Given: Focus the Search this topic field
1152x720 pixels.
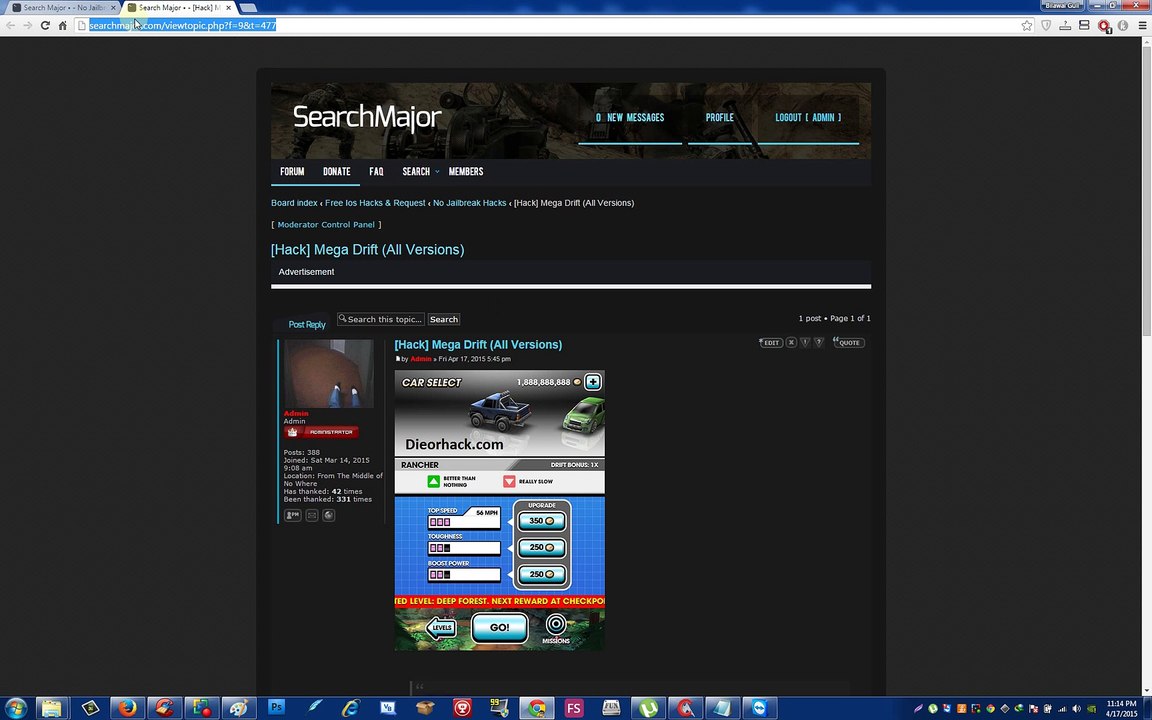Looking at the screenshot, I should (381, 320).
